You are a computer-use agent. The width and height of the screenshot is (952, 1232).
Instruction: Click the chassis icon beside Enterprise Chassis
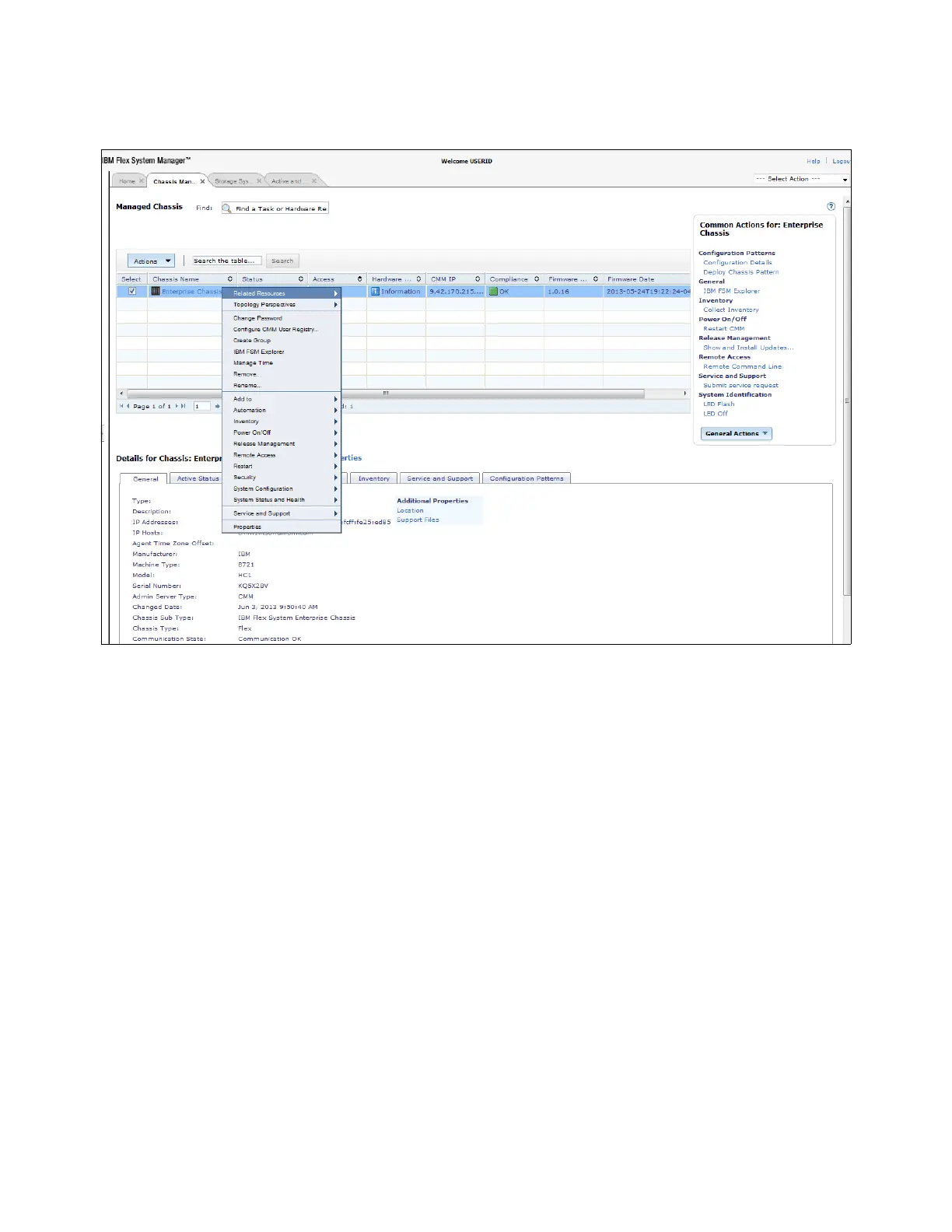tap(156, 291)
